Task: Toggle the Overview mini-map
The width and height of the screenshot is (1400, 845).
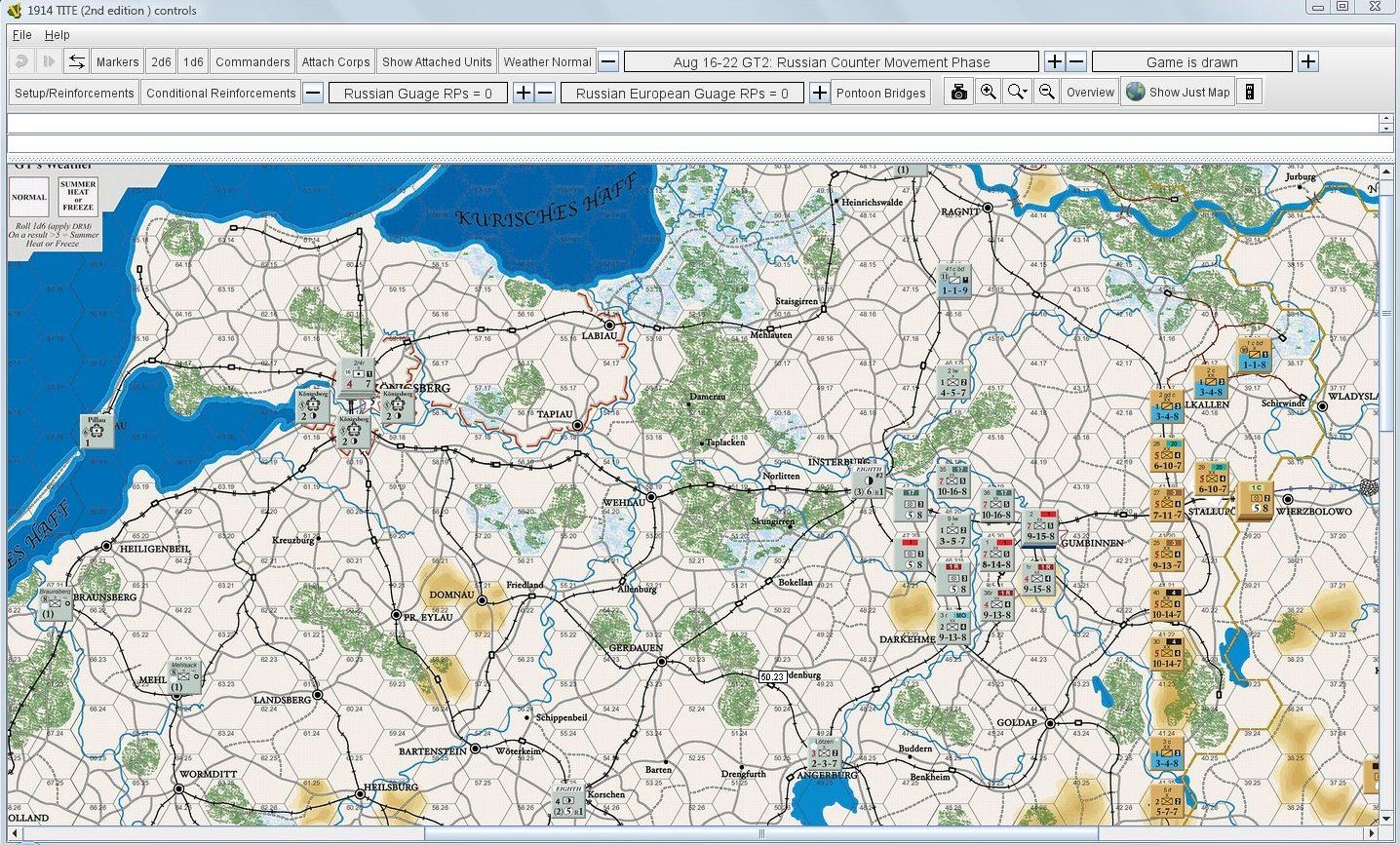Action: coord(1090,93)
